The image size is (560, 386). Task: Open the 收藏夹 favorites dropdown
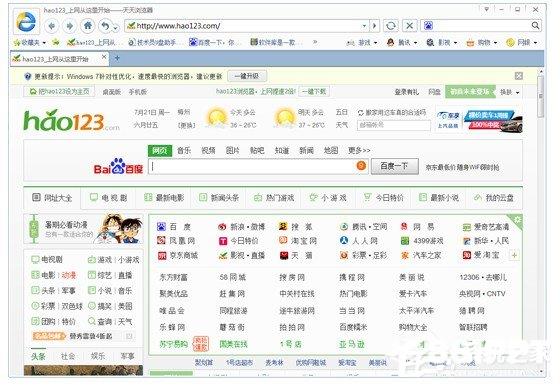tap(30, 42)
